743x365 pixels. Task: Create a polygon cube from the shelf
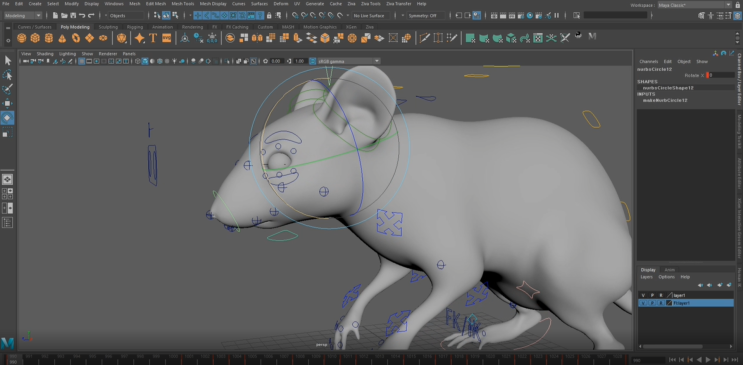[35, 38]
